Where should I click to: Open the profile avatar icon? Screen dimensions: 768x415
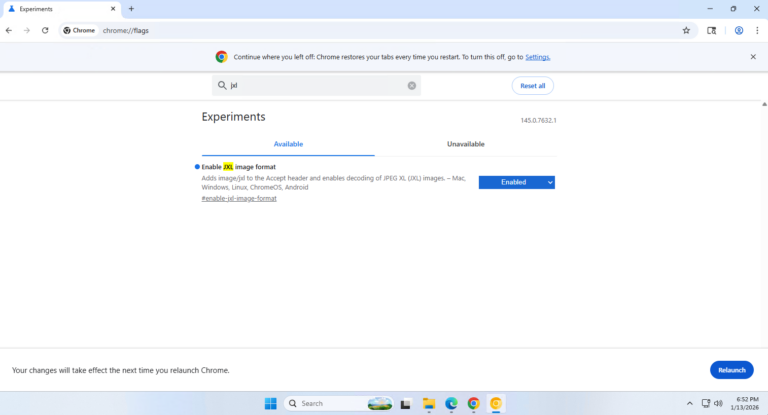[x=739, y=30]
